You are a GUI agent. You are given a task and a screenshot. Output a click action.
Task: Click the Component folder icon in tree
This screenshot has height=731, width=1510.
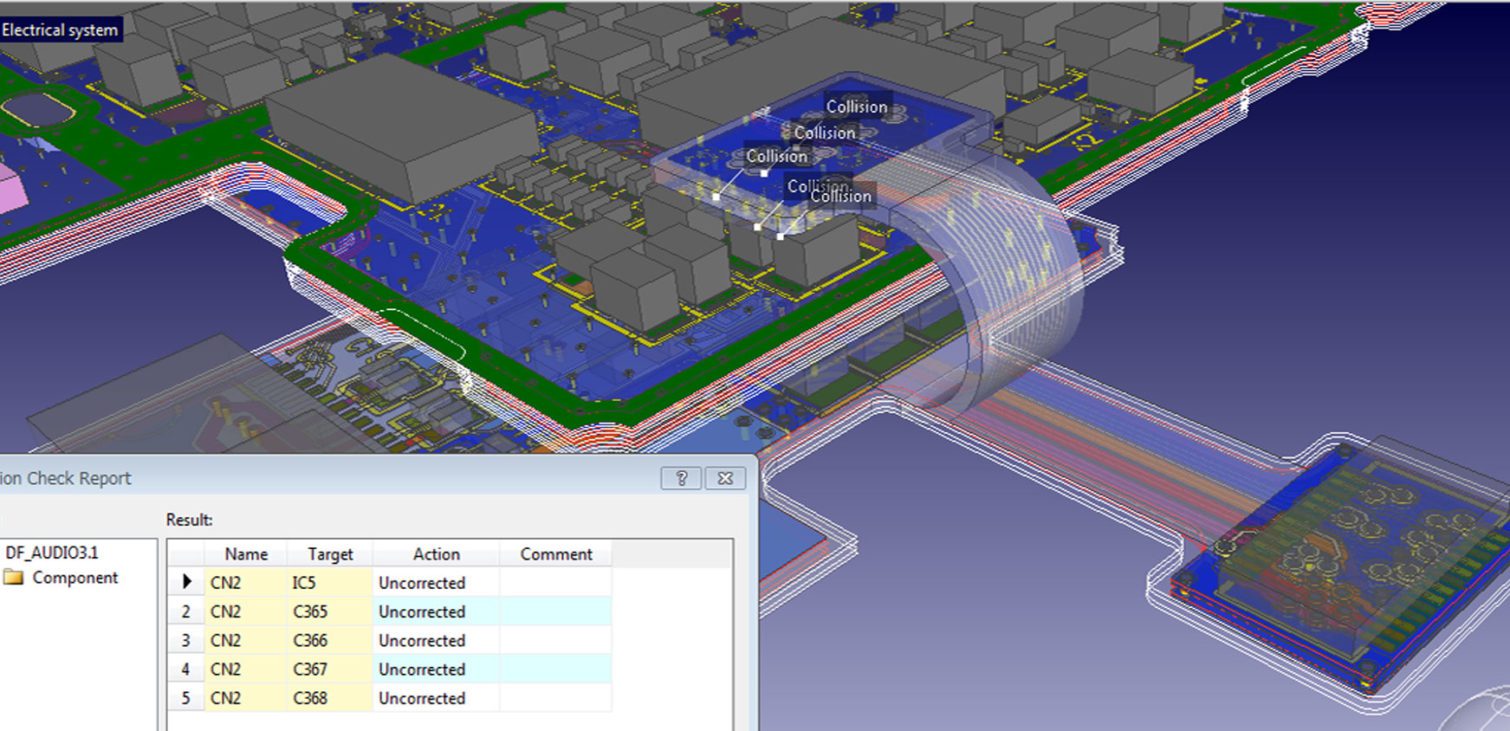(14, 578)
